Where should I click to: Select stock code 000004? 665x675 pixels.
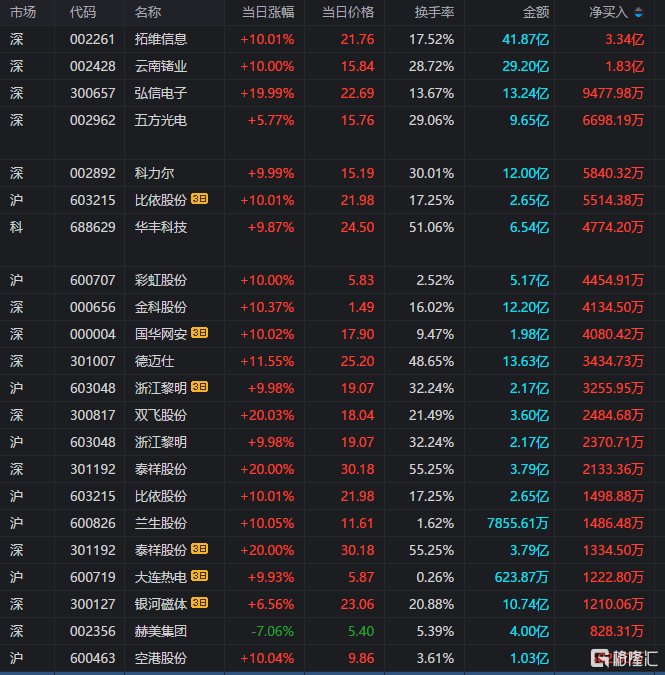[93, 334]
